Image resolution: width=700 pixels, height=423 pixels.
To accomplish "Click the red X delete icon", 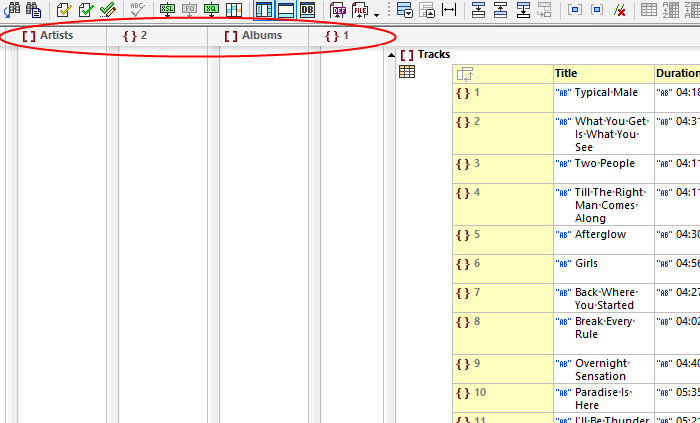I will (x=620, y=10).
